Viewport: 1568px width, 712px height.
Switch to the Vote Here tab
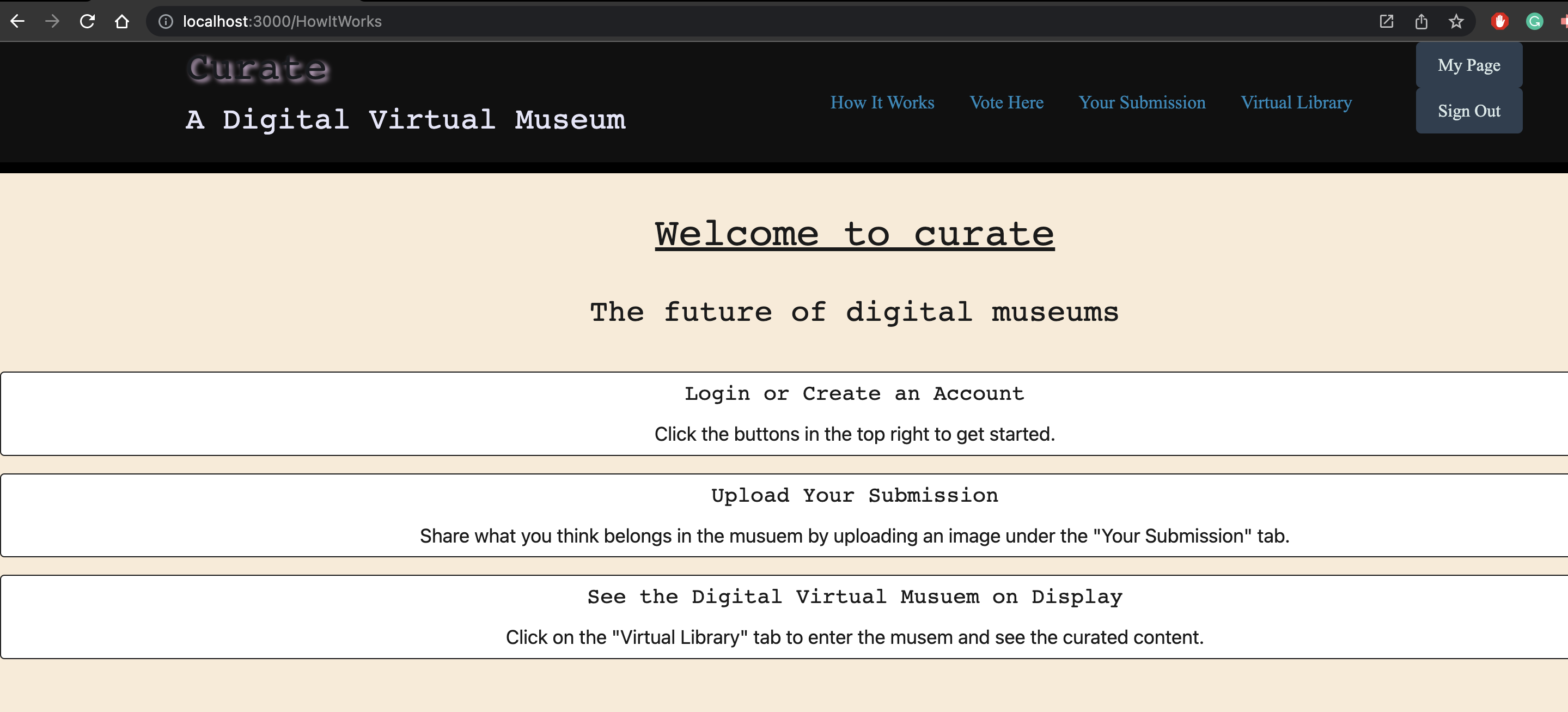point(1007,102)
